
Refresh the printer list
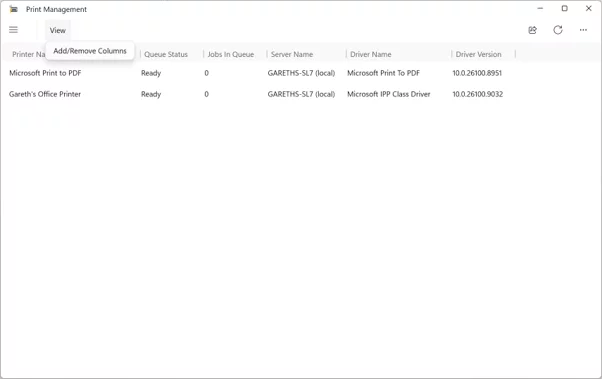tap(558, 30)
